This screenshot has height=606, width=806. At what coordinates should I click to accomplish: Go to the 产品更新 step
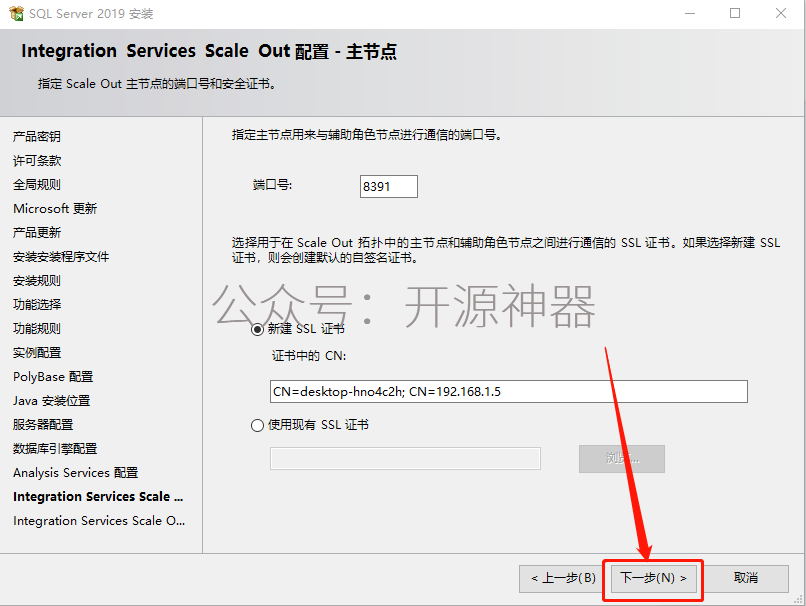[x=37, y=232]
